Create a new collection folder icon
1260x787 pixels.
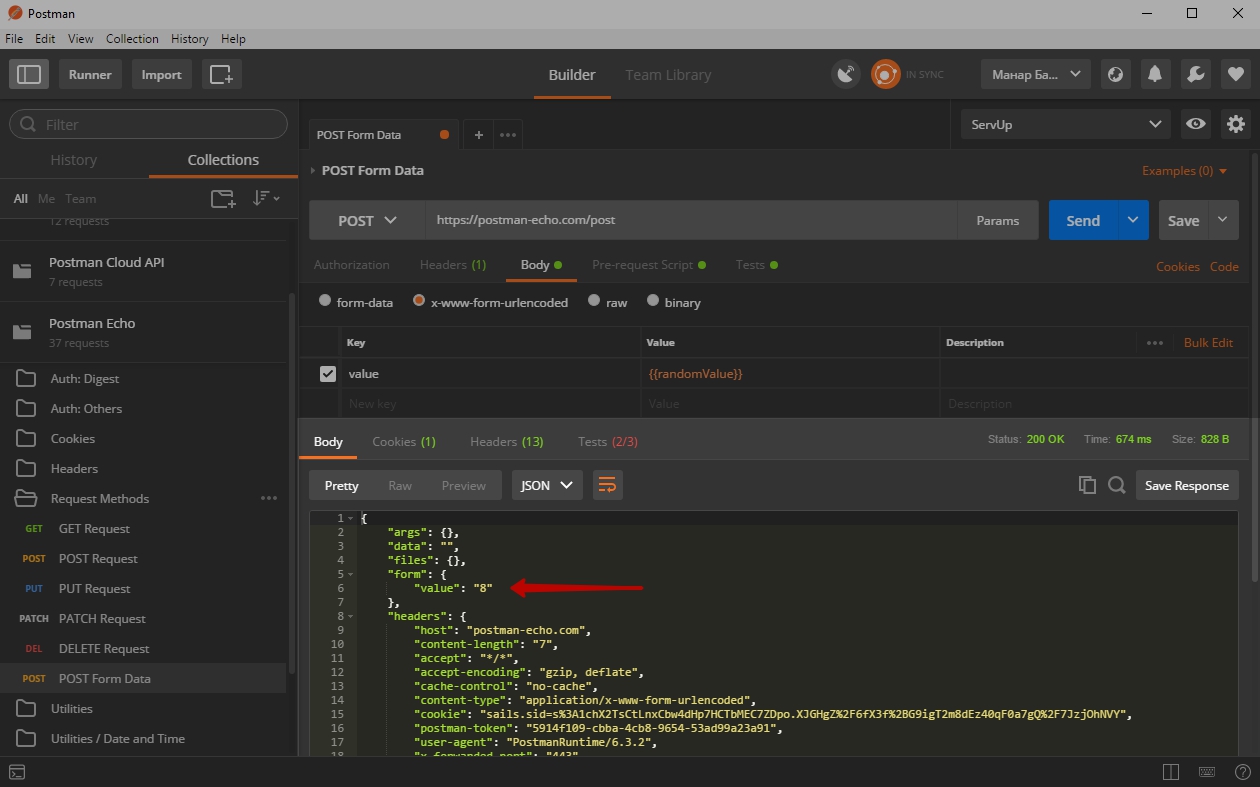point(223,198)
